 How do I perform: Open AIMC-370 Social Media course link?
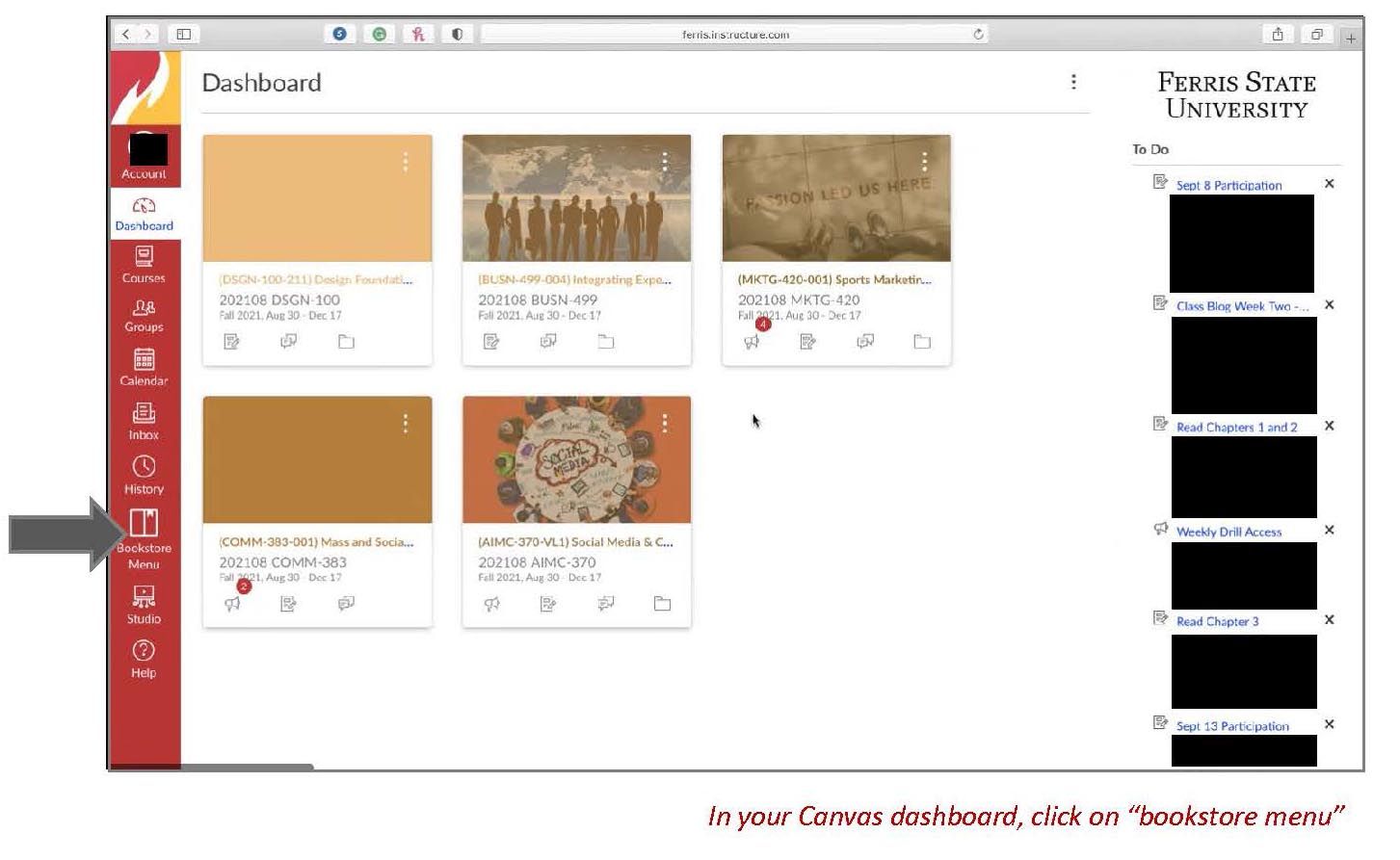click(575, 542)
